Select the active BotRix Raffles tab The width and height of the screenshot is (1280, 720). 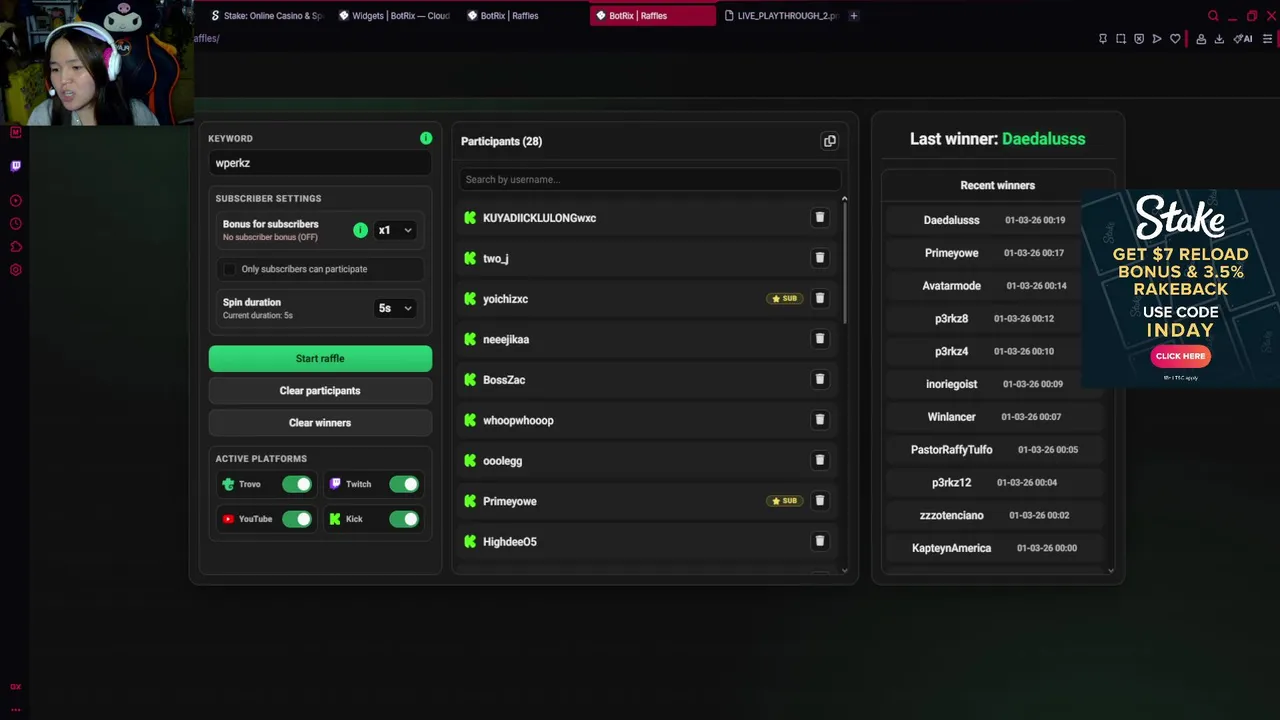(x=652, y=16)
